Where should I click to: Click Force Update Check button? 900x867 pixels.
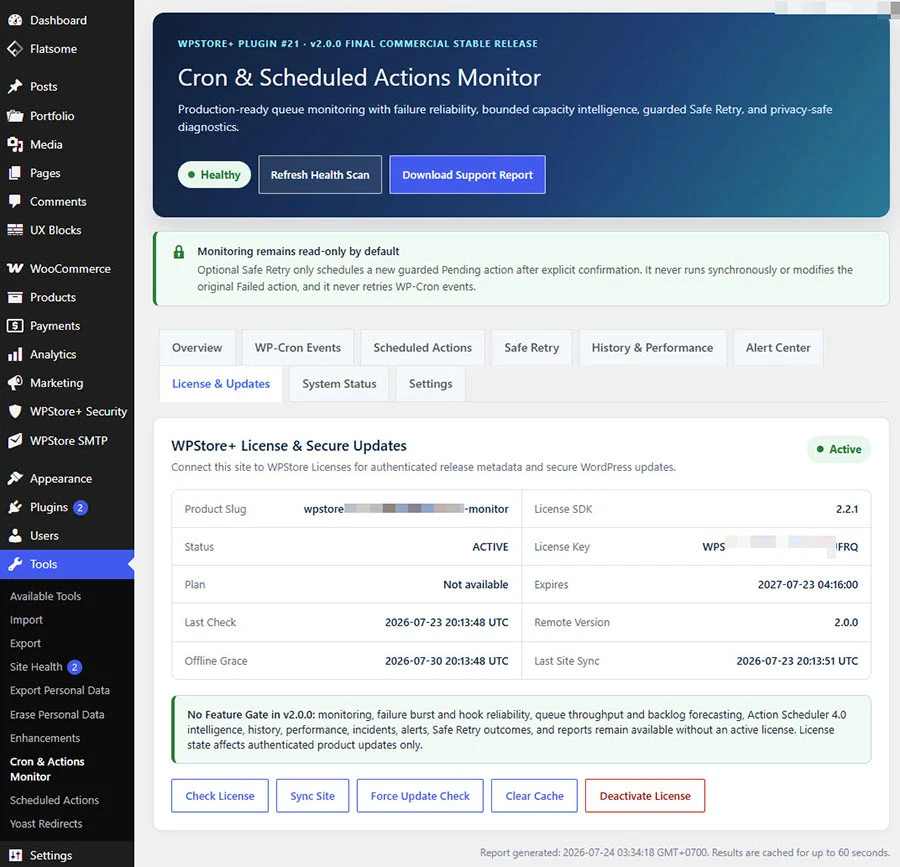pos(420,796)
